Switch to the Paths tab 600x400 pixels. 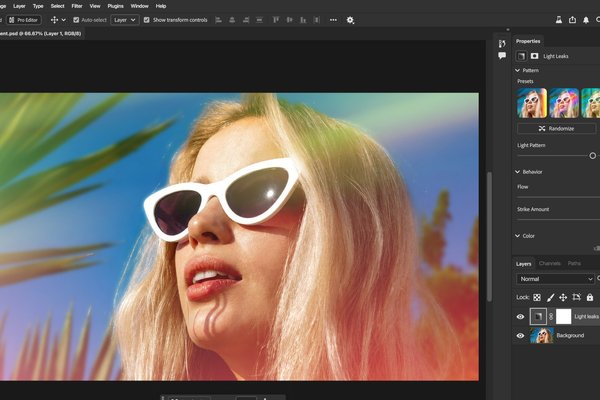(574, 263)
